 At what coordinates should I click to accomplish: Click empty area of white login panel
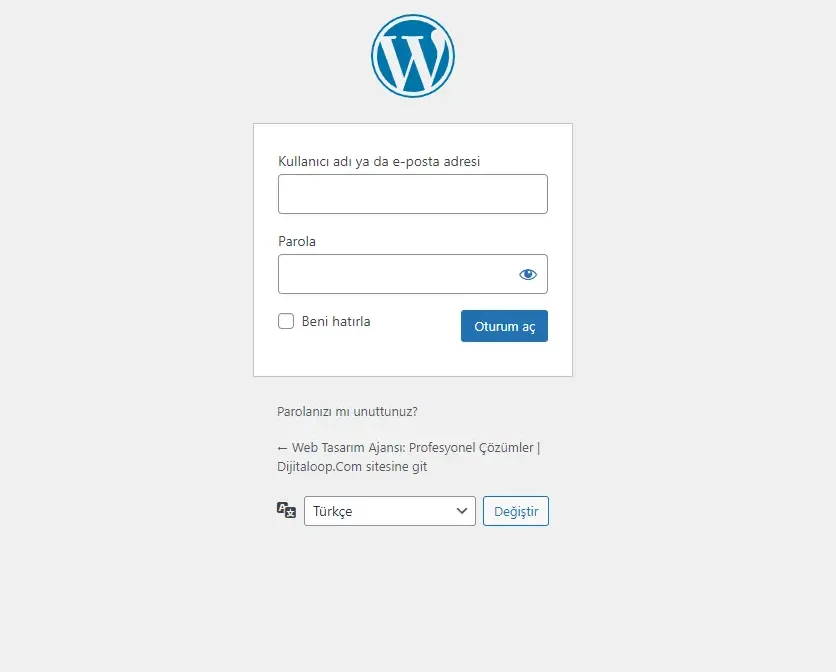[x=413, y=357]
